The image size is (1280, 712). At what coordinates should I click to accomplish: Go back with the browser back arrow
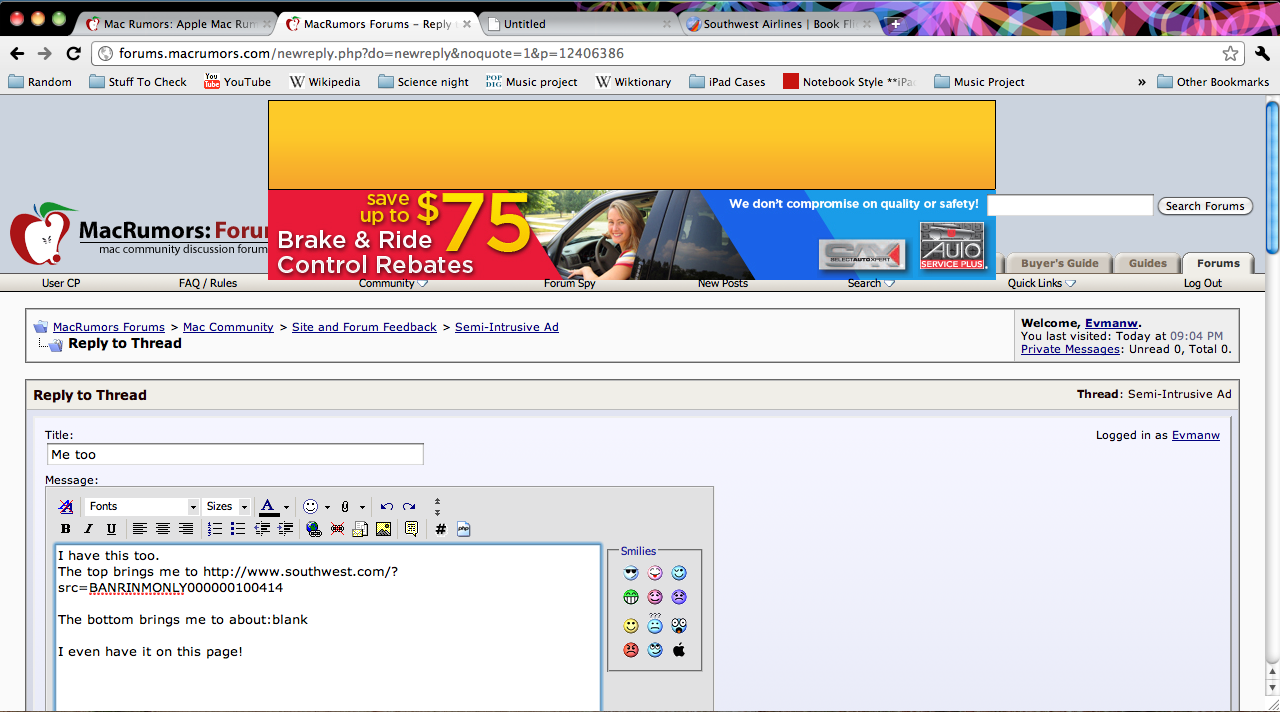coord(17,53)
